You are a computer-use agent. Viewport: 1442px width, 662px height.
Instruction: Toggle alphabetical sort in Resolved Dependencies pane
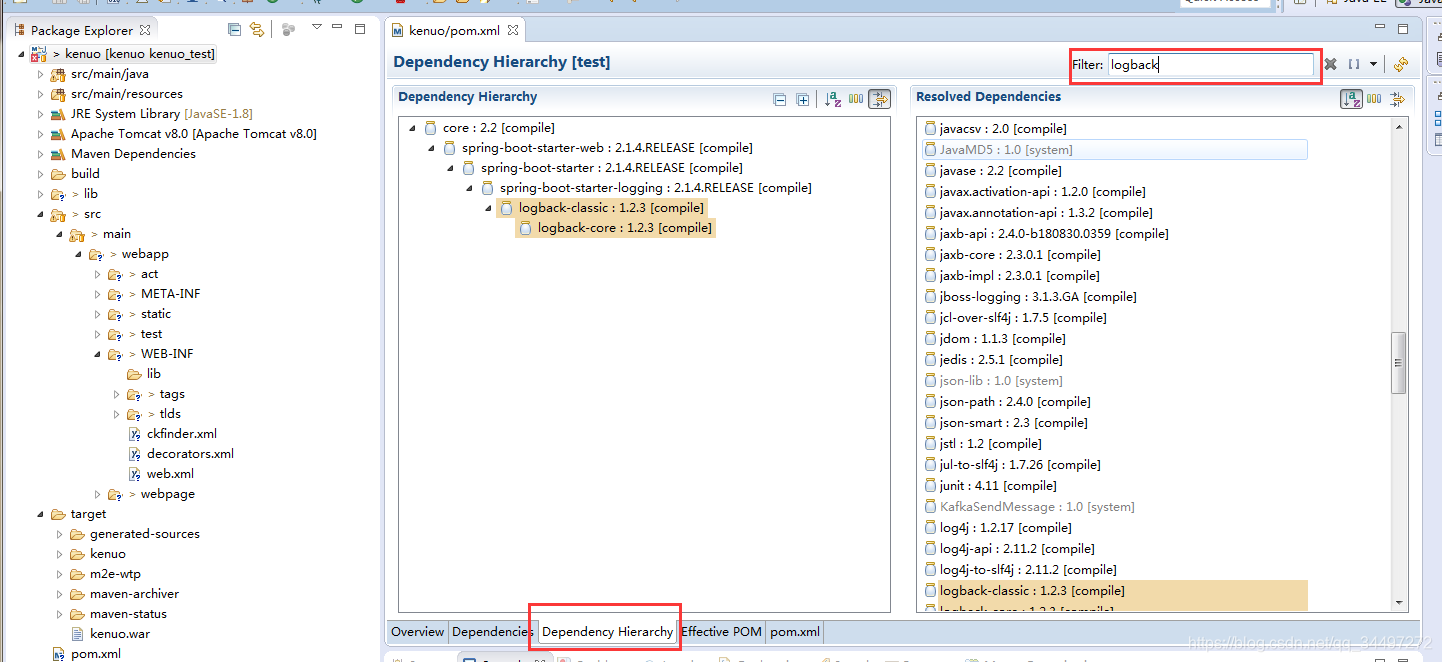1351,98
